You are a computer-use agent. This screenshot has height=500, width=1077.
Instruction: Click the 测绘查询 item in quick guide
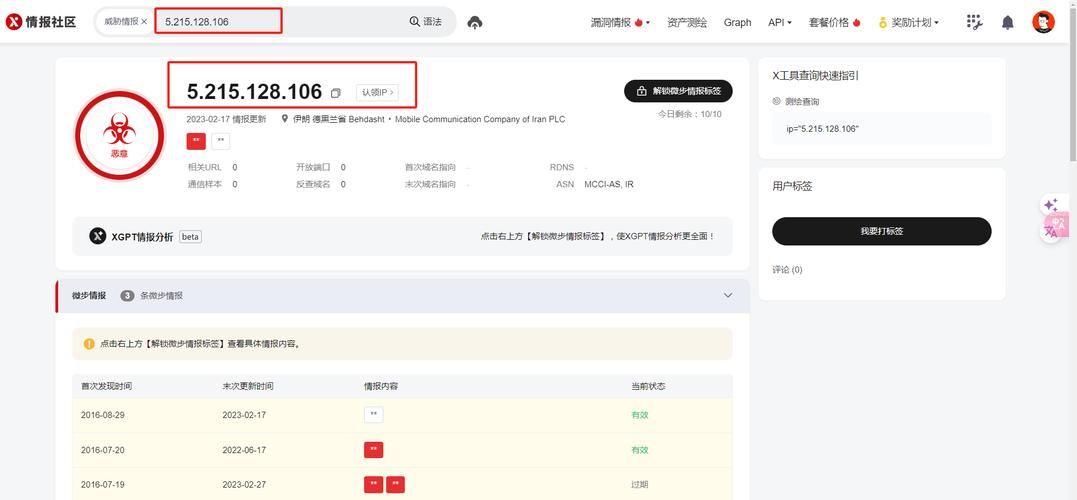coord(795,101)
